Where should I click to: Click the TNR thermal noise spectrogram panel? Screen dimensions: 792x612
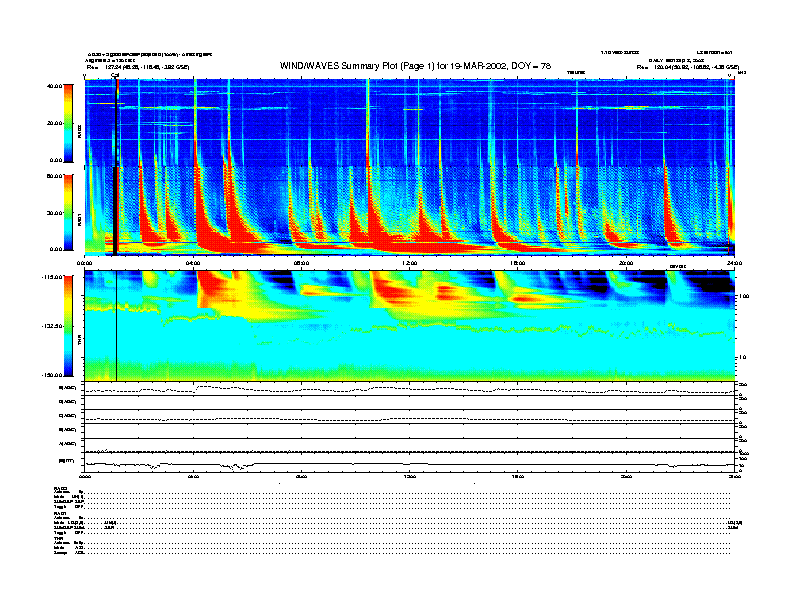[410, 326]
